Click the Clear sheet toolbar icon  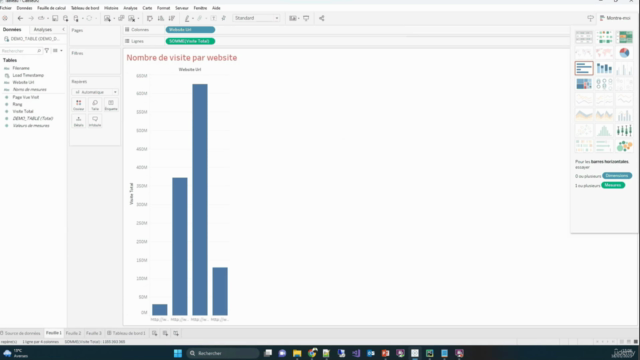(x=131, y=18)
